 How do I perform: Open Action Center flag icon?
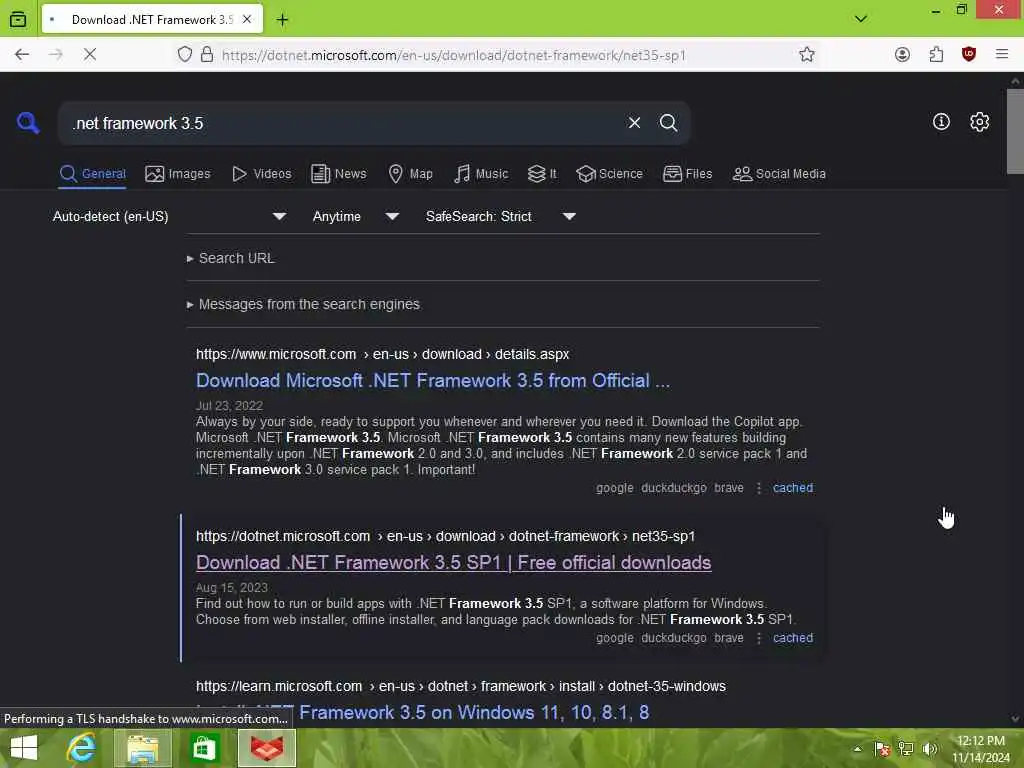882,749
